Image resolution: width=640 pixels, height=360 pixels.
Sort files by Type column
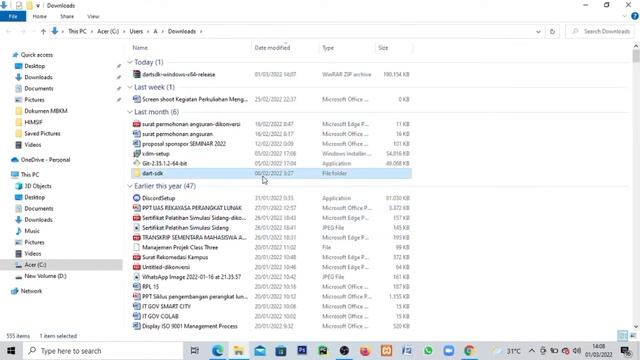point(328,48)
